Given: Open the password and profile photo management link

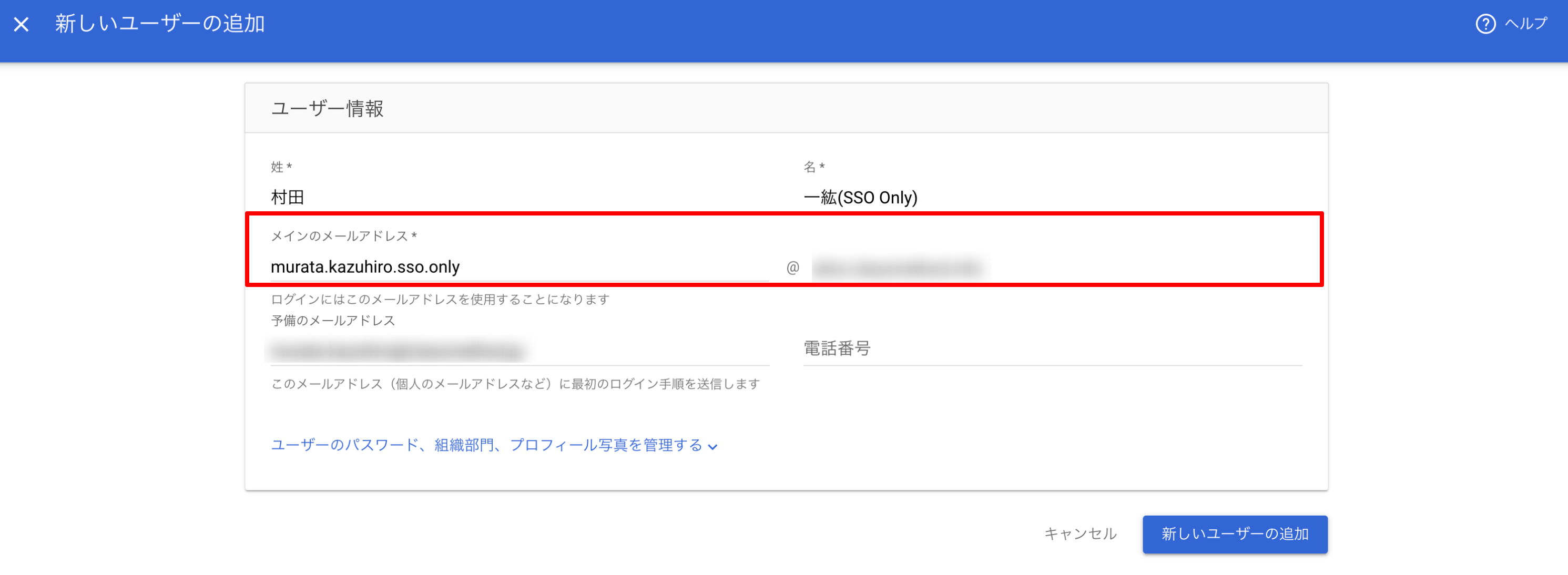Looking at the screenshot, I should pyautogui.click(x=493, y=445).
